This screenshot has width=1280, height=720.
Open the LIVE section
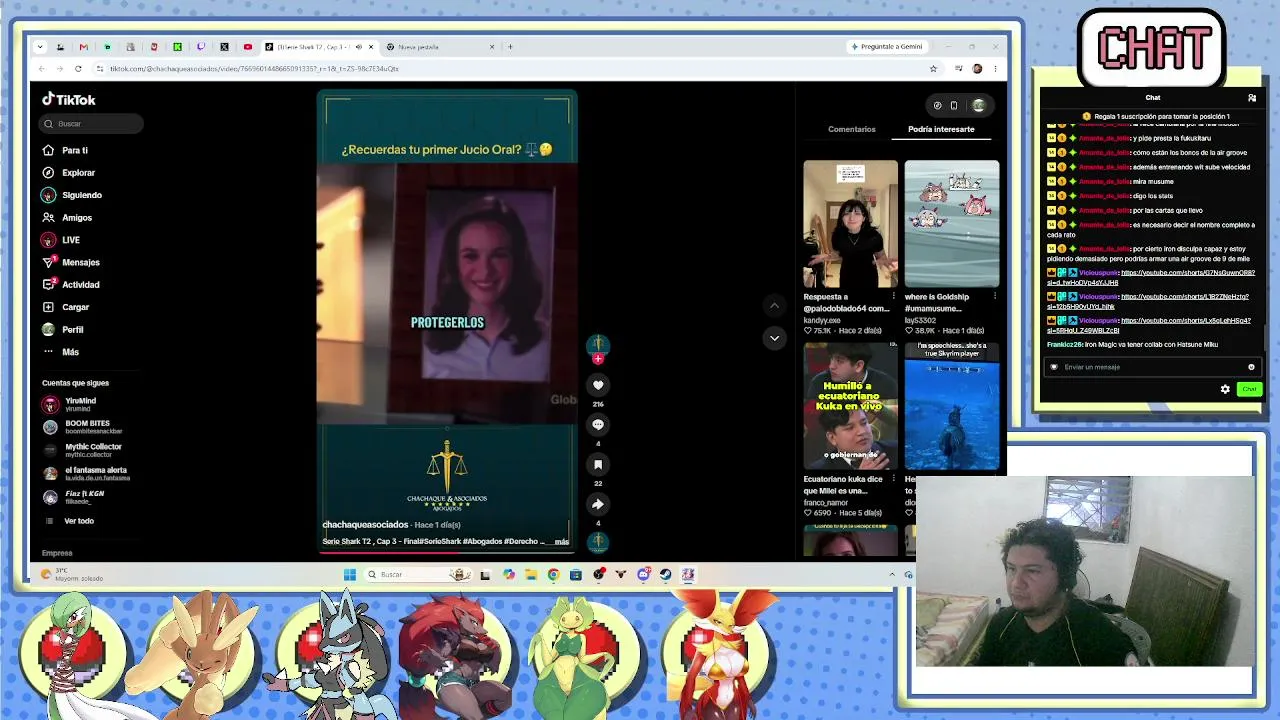[x=61, y=240]
